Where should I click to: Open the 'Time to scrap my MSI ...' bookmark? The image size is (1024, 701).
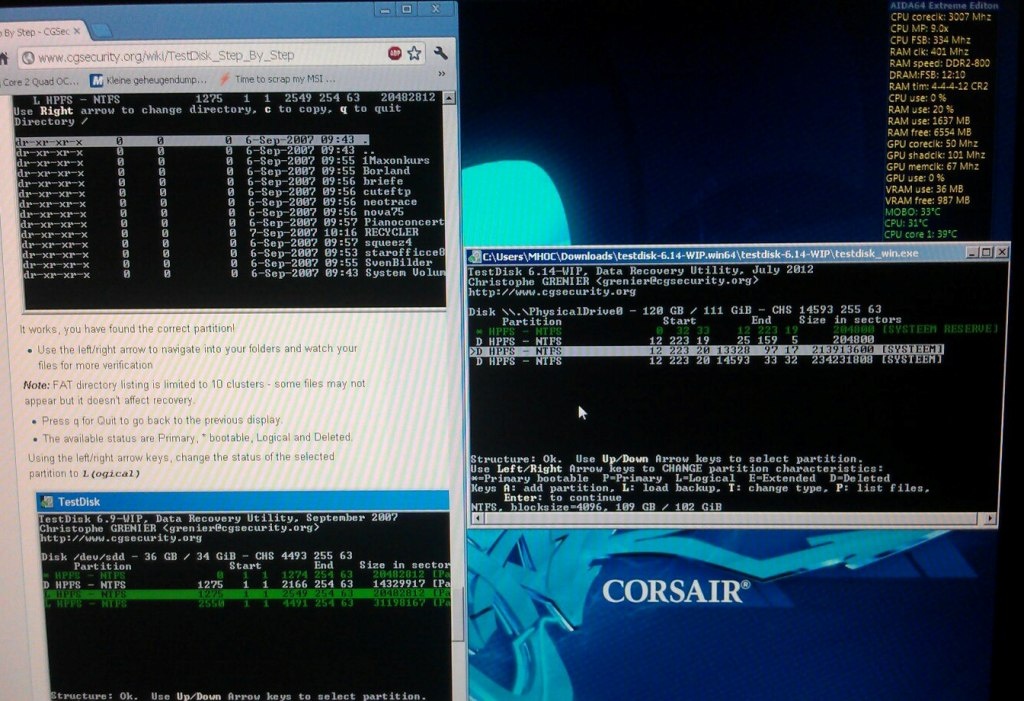pos(278,79)
